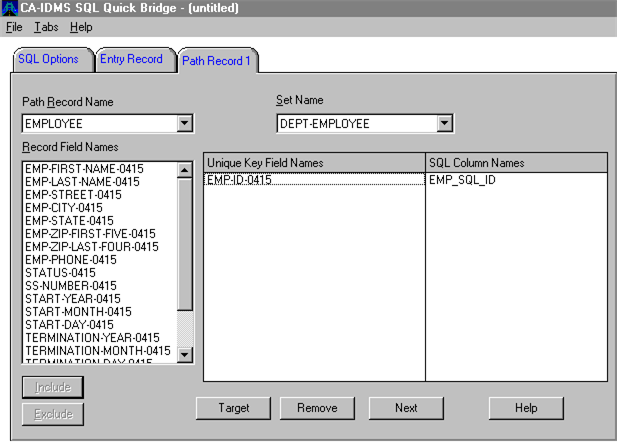Open the Help menu
617x442 pixels.
coord(81,27)
